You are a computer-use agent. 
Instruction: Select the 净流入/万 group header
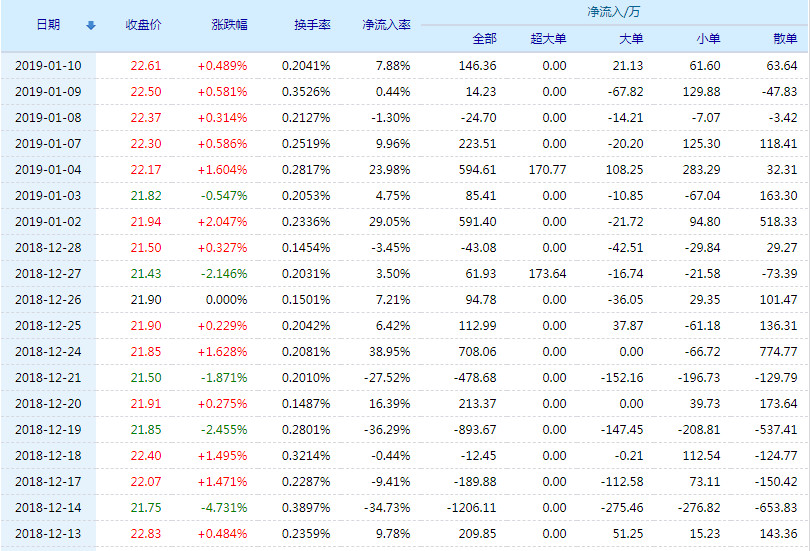(x=614, y=12)
